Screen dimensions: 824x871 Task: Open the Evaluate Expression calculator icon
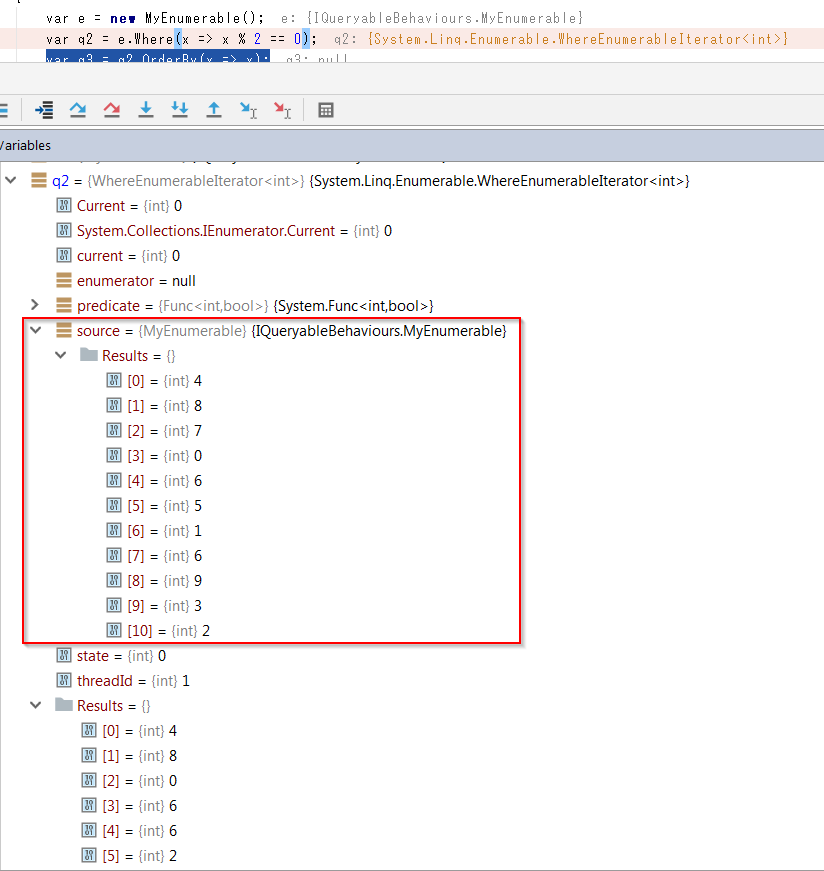tap(325, 110)
